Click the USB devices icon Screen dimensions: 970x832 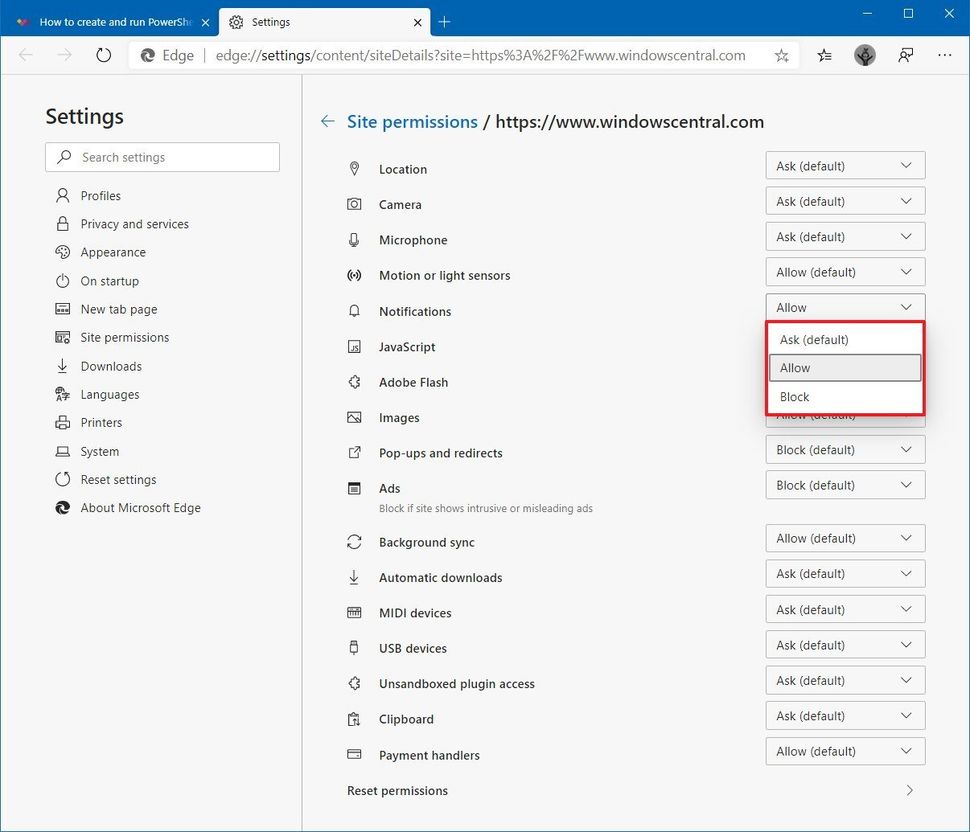[354, 647]
